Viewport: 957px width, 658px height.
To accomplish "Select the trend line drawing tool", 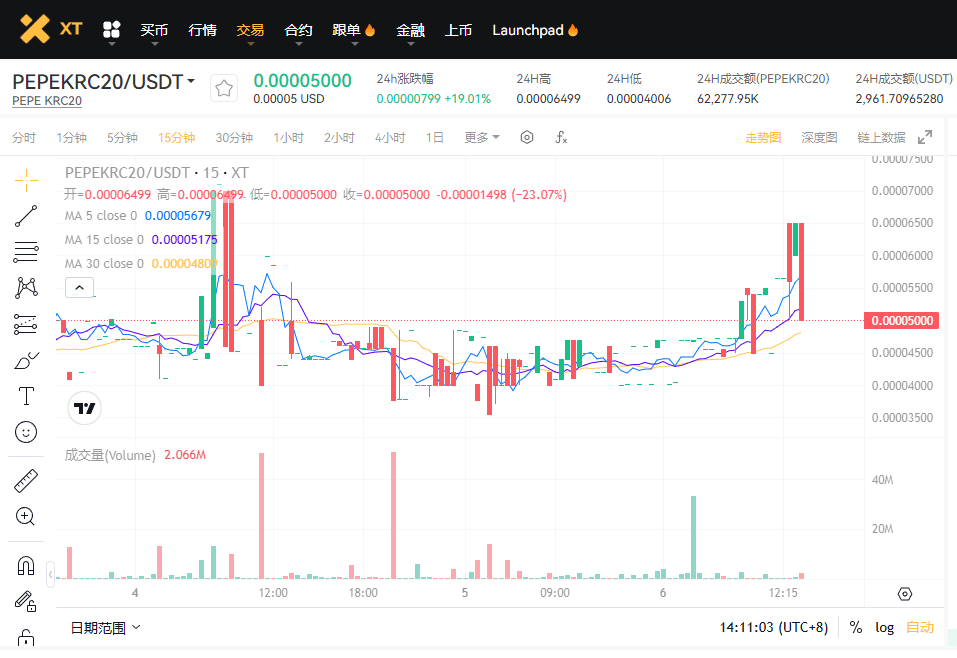I will [27, 216].
